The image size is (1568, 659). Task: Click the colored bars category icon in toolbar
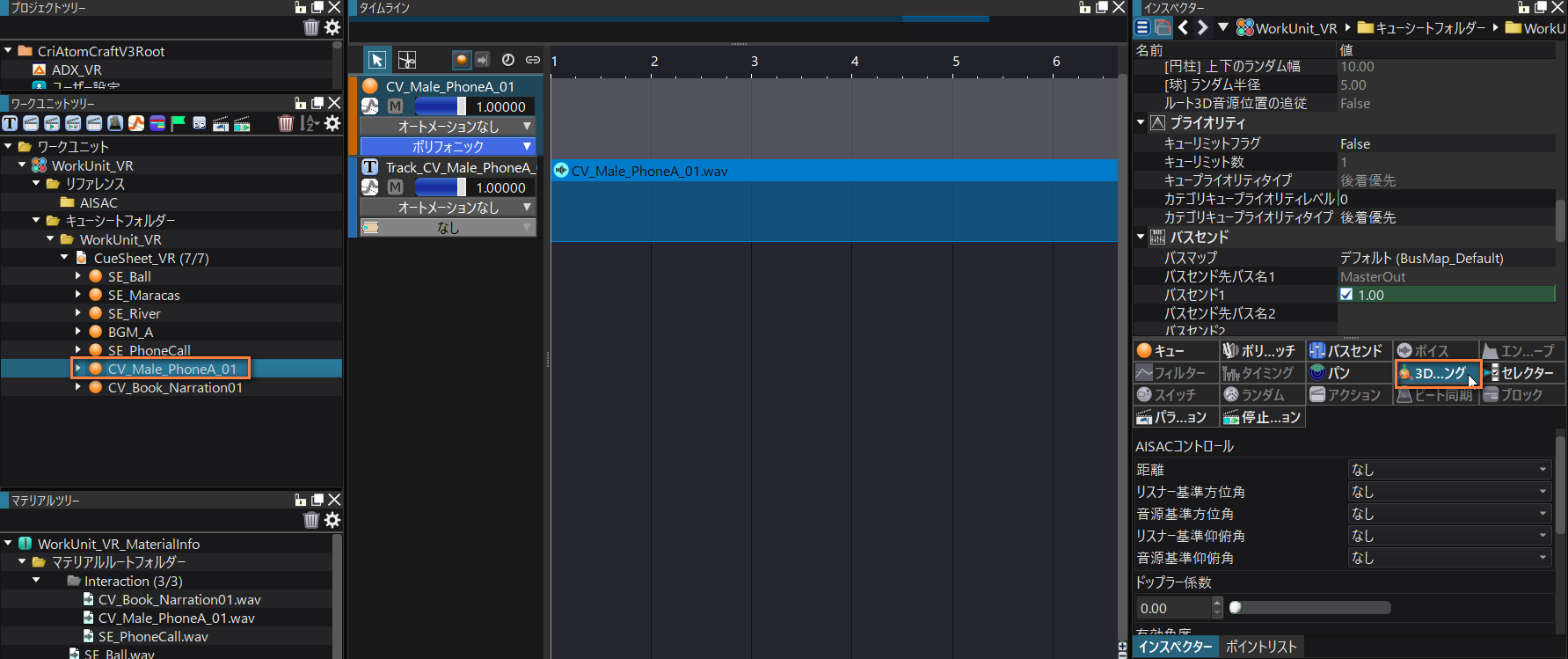coord(157,123)
